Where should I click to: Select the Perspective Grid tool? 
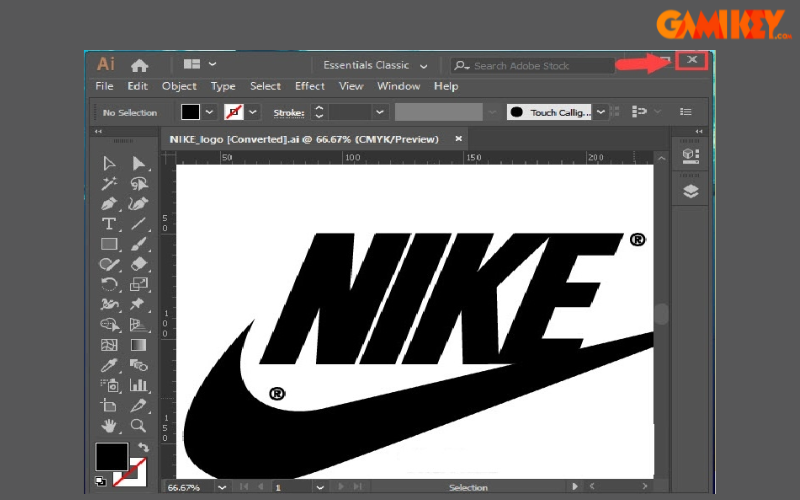pyautogui.click(x=138, y=325)
